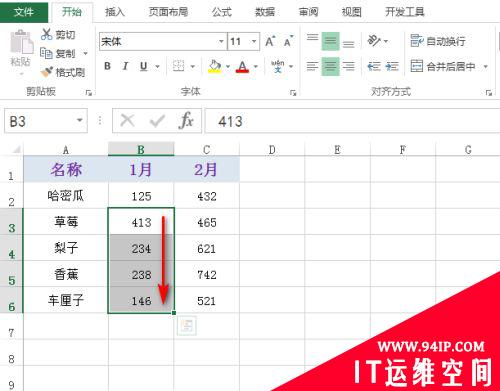Click Merge and Center (合并后居中)

coord(443,66)
